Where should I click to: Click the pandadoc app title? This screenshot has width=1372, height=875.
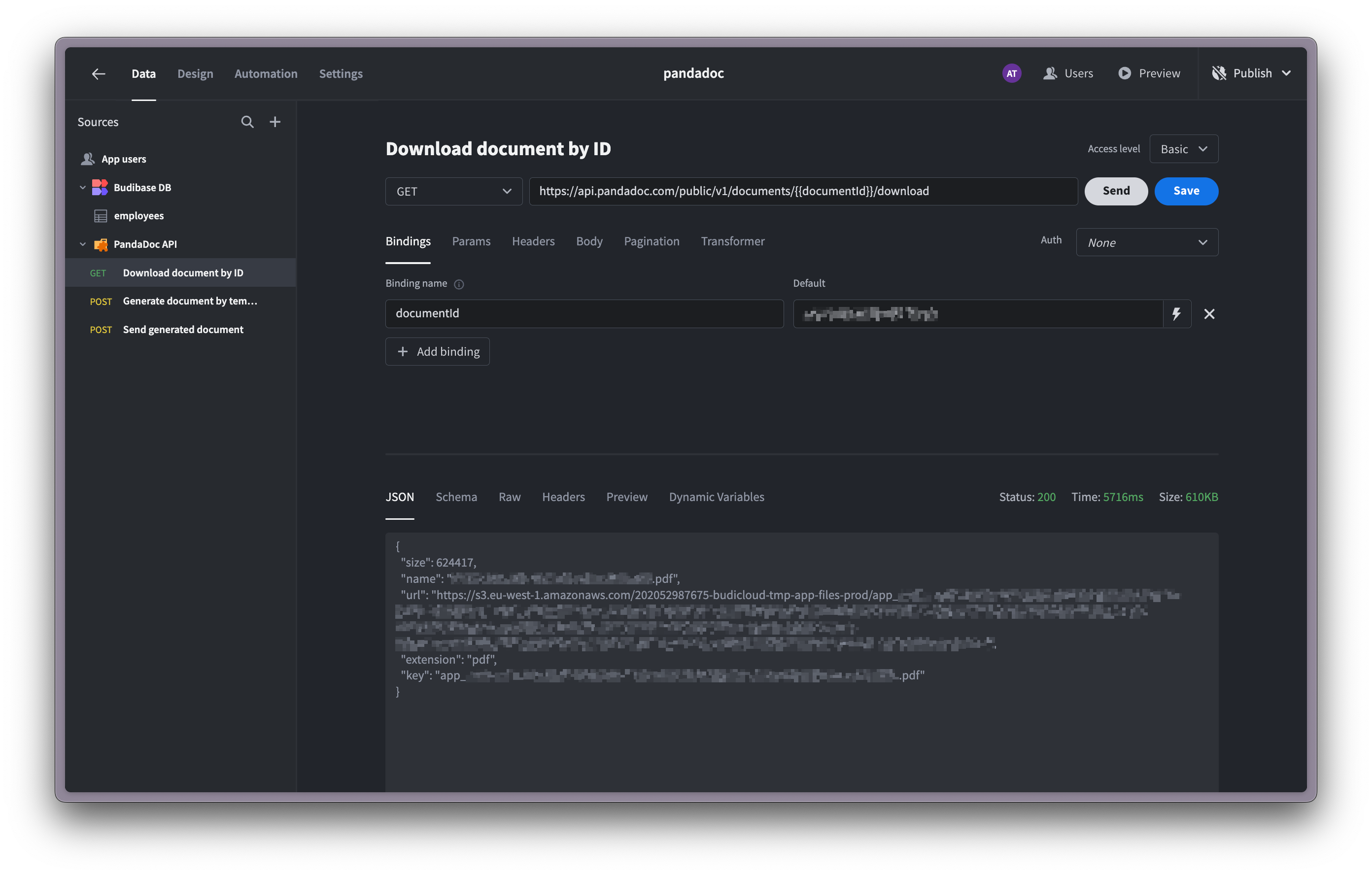tap(693, 73)
